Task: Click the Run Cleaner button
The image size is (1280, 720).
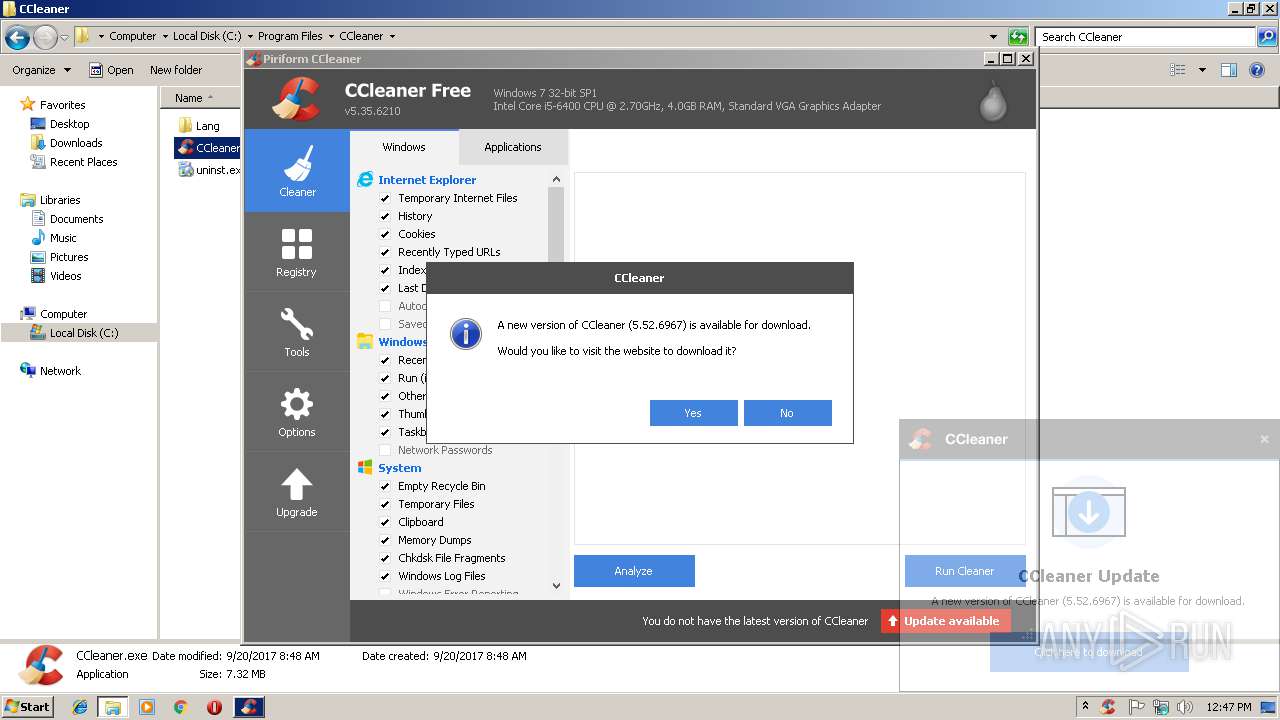Action: pyautogui.click(x=965, y=571)
